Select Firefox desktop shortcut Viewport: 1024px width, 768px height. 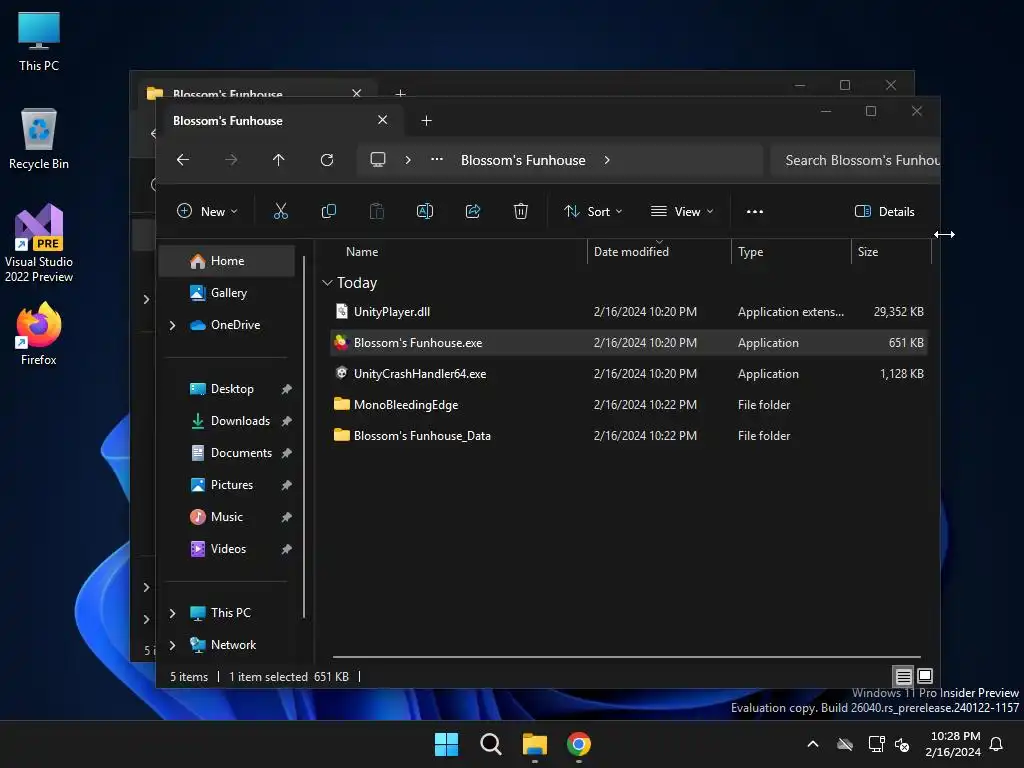[39, 334]
